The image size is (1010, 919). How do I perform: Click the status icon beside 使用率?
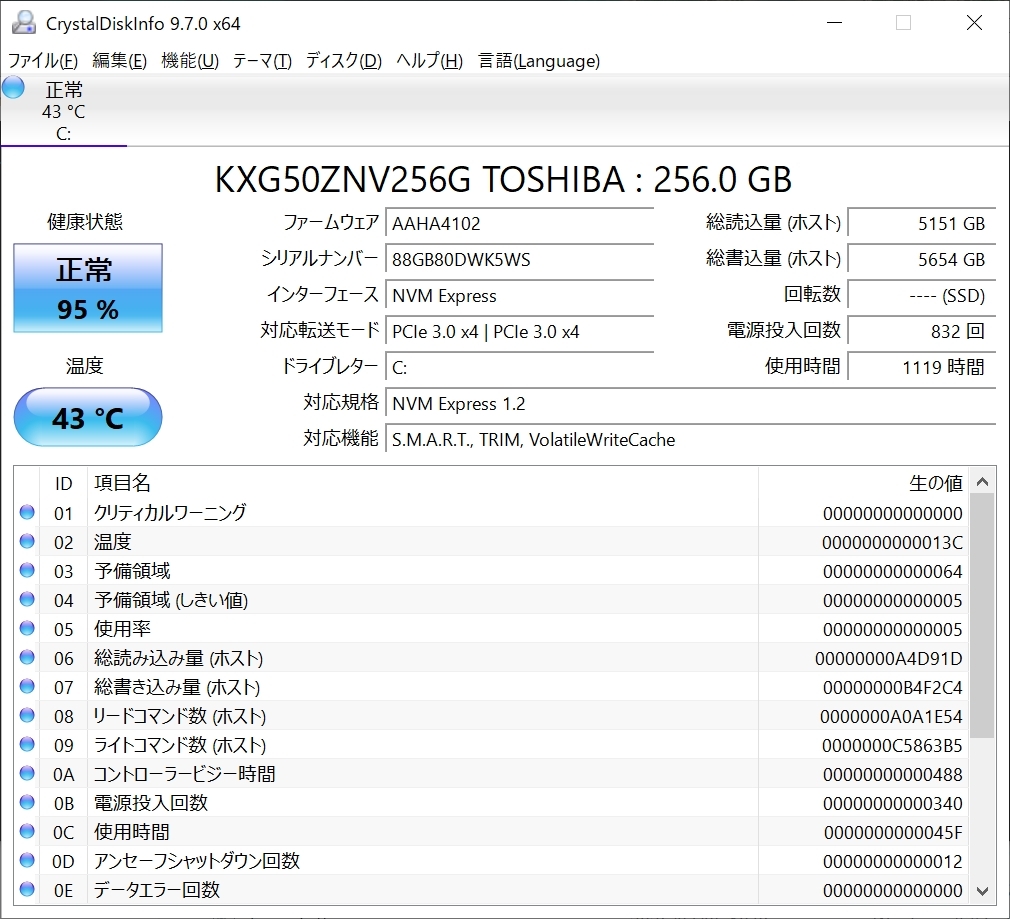click(x=28, y=628)
